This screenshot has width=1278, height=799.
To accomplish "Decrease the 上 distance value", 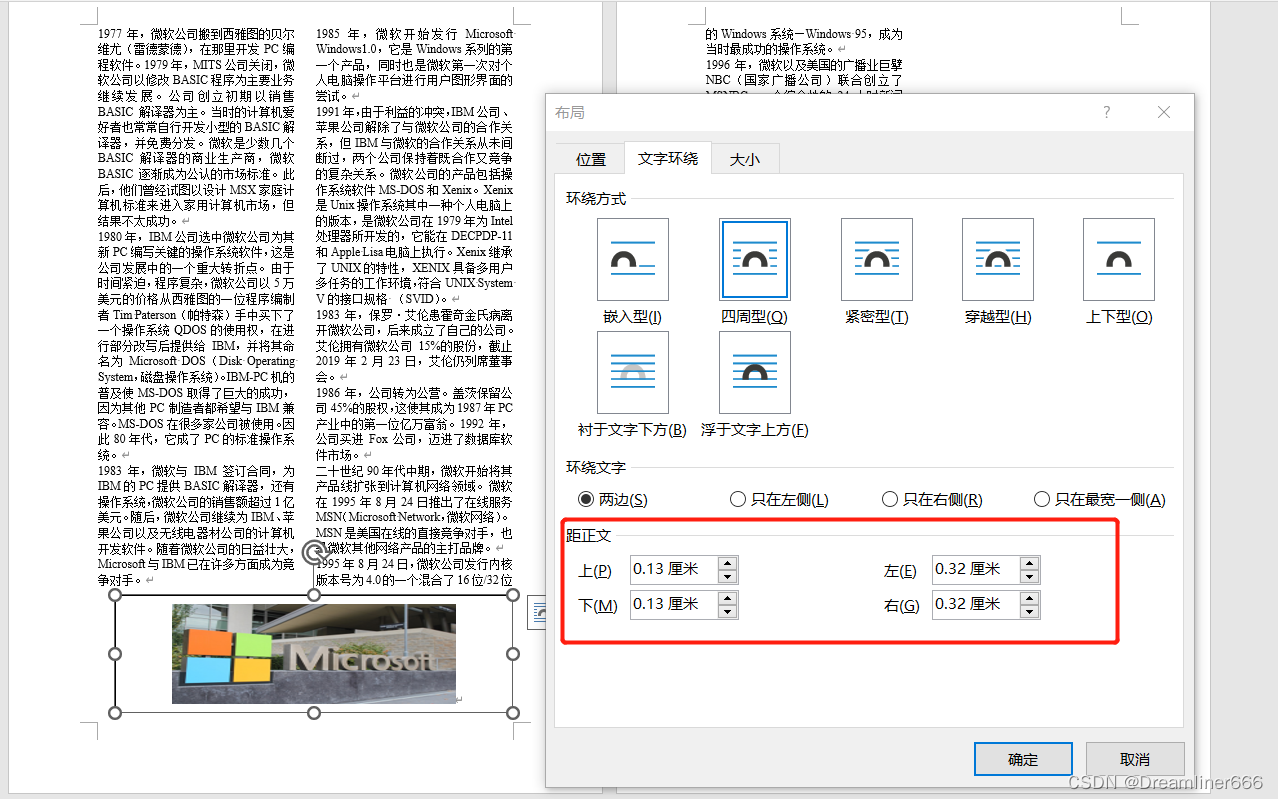I will click(728, 576).
